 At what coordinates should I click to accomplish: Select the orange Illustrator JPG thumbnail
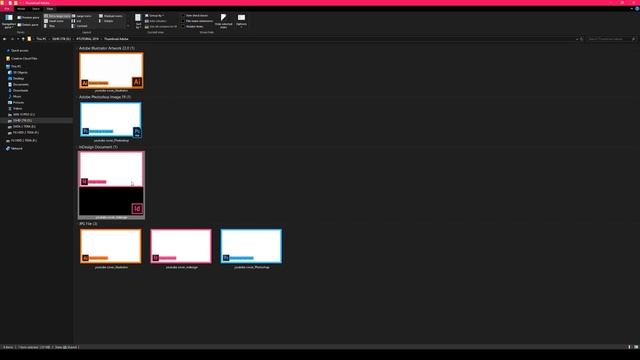[x=111, y=246]
